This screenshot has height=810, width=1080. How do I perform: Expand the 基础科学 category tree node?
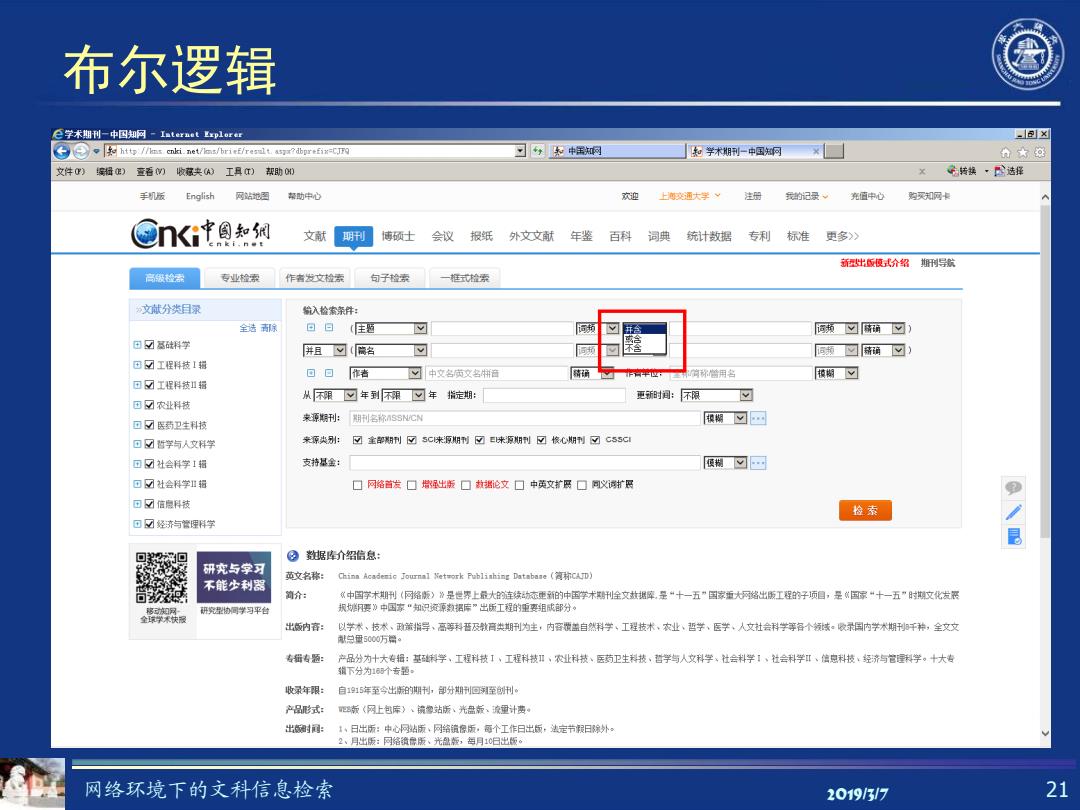[137, 345]
